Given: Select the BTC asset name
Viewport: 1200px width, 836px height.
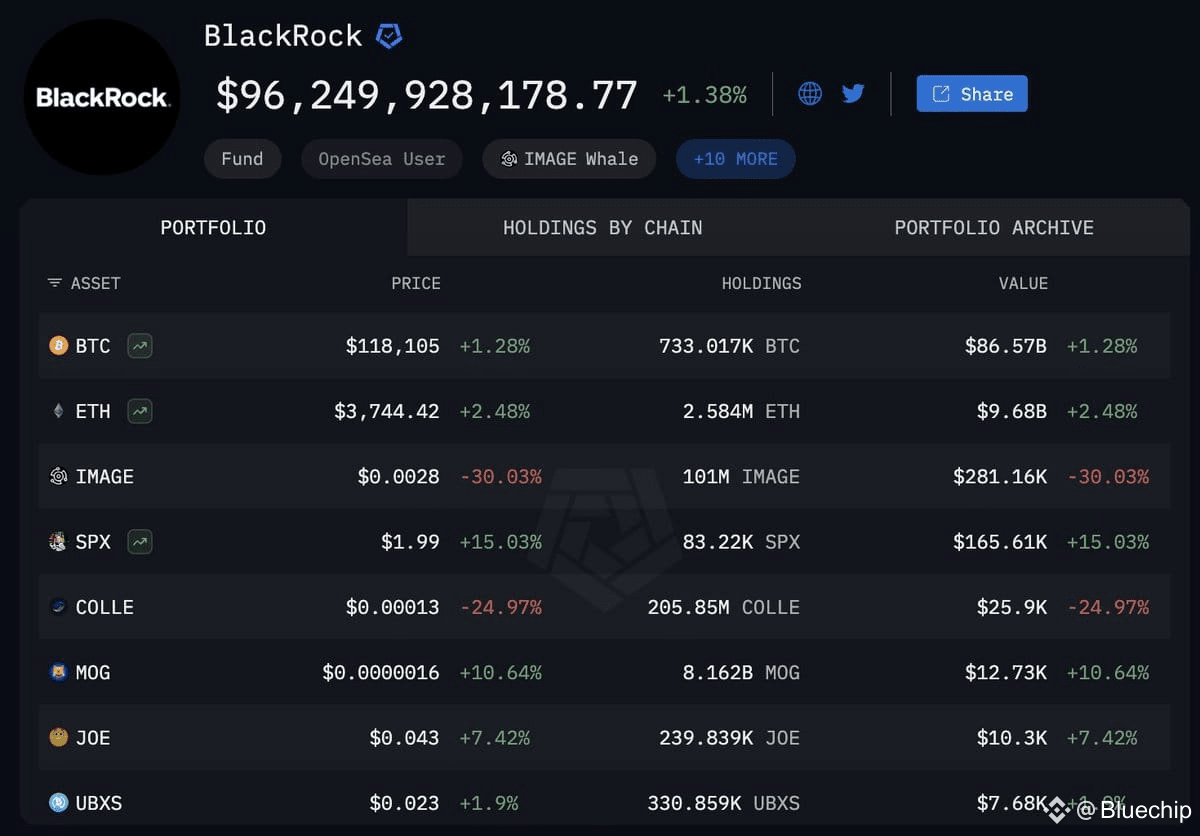Looking at the screenshot, I should 93,346.
